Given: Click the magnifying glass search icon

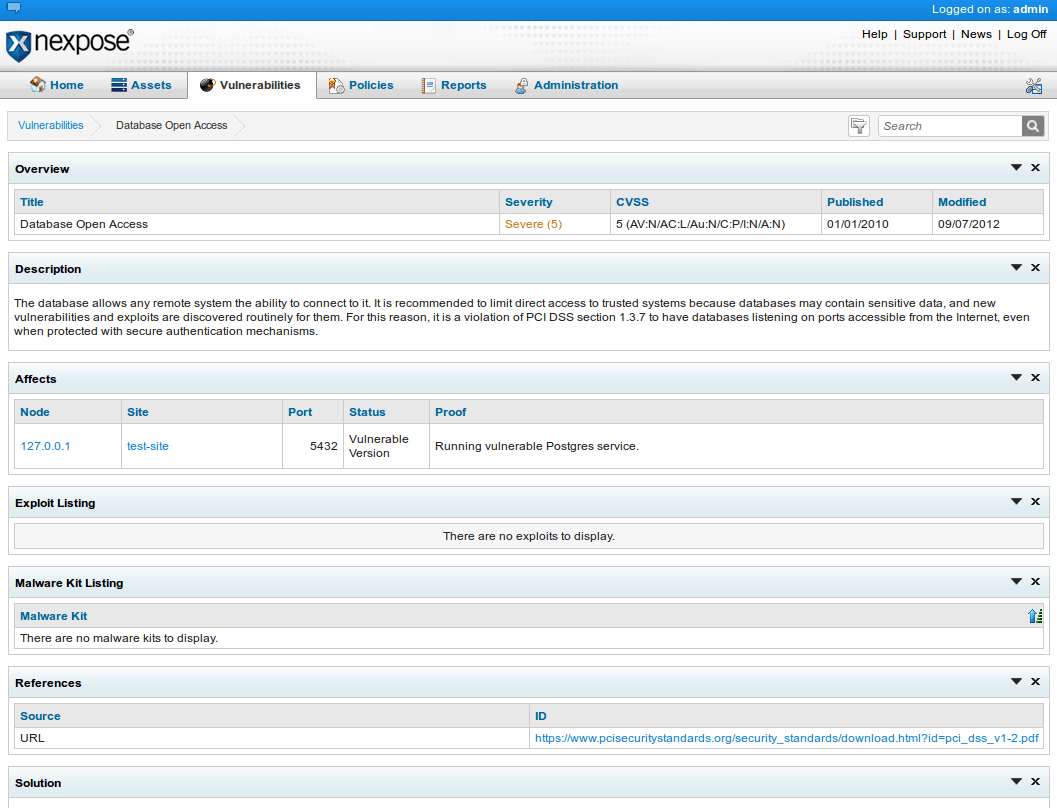Looking at the screenshot, I should click(x=1032, y=126).
